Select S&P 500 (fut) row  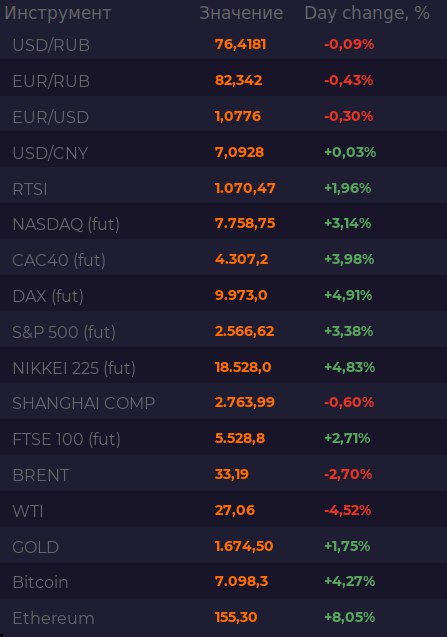[x=224, y=332]
